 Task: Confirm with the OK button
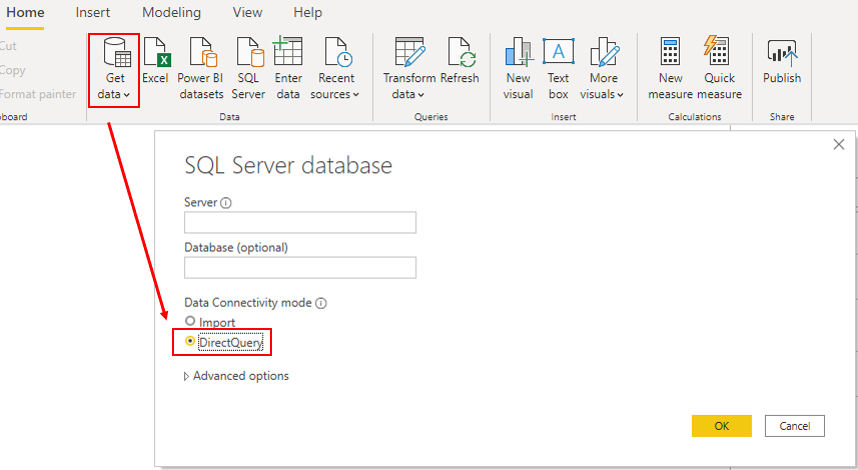tap(721, 426)
